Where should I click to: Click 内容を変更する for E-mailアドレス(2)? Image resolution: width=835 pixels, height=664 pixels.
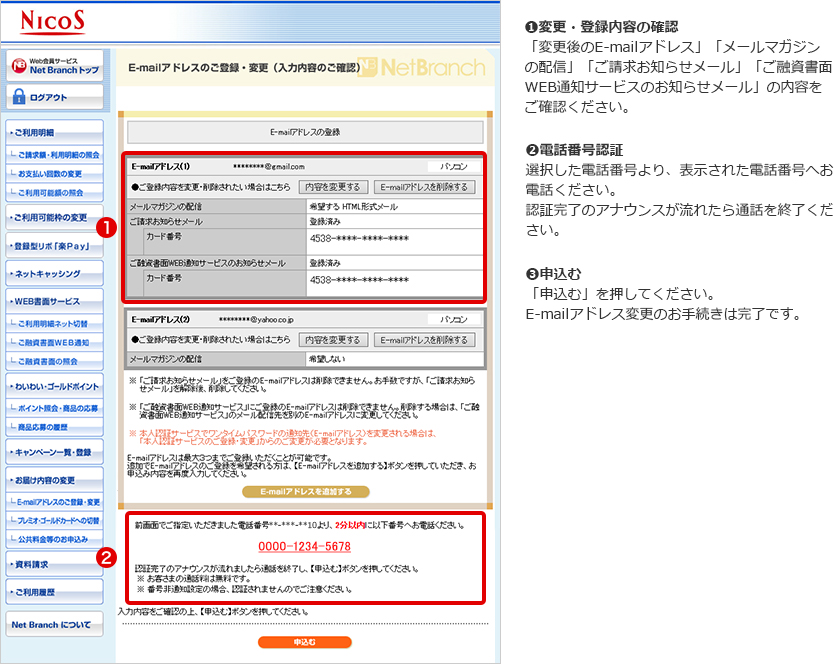[333, 340]
